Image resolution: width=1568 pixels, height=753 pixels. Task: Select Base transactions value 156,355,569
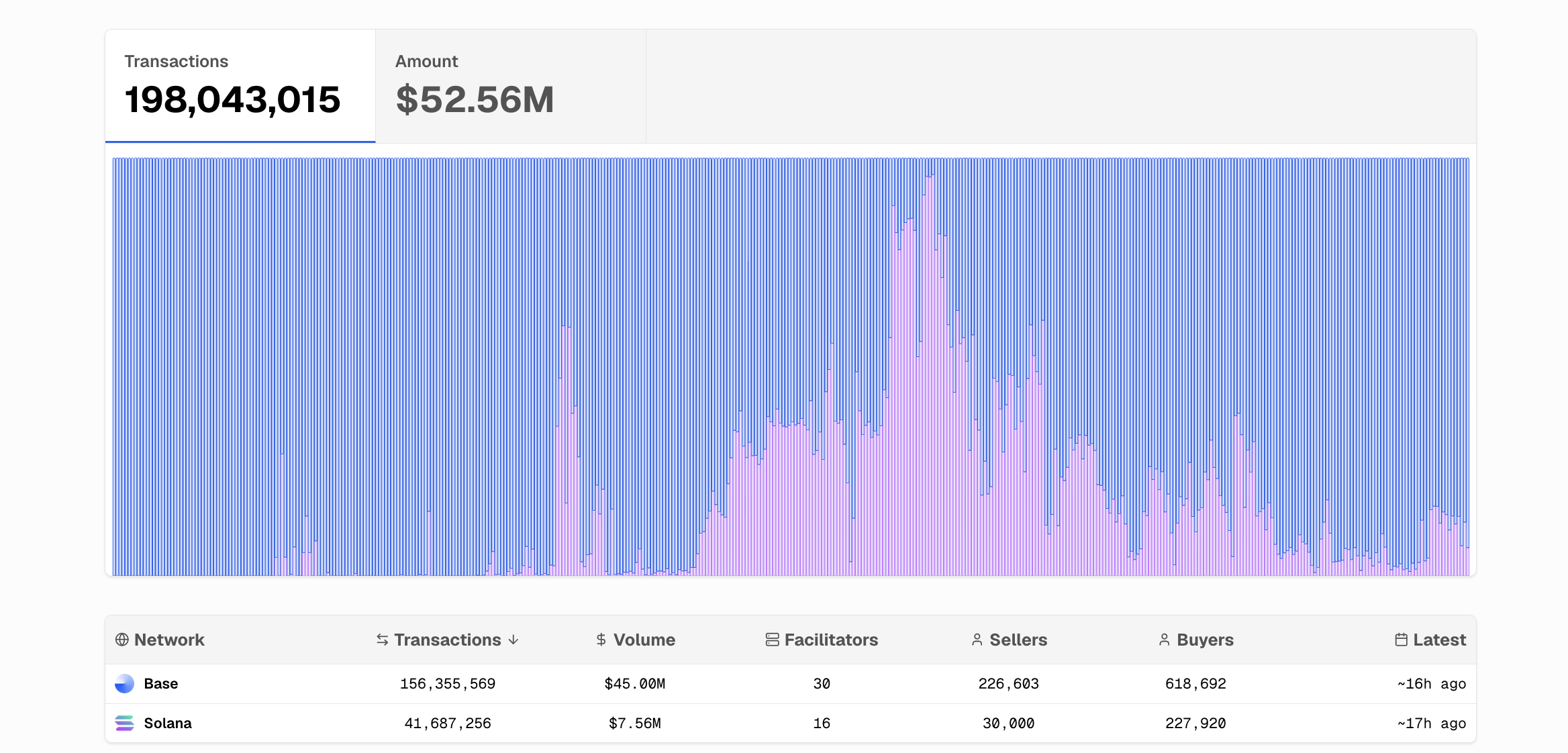tap(448, 684)
